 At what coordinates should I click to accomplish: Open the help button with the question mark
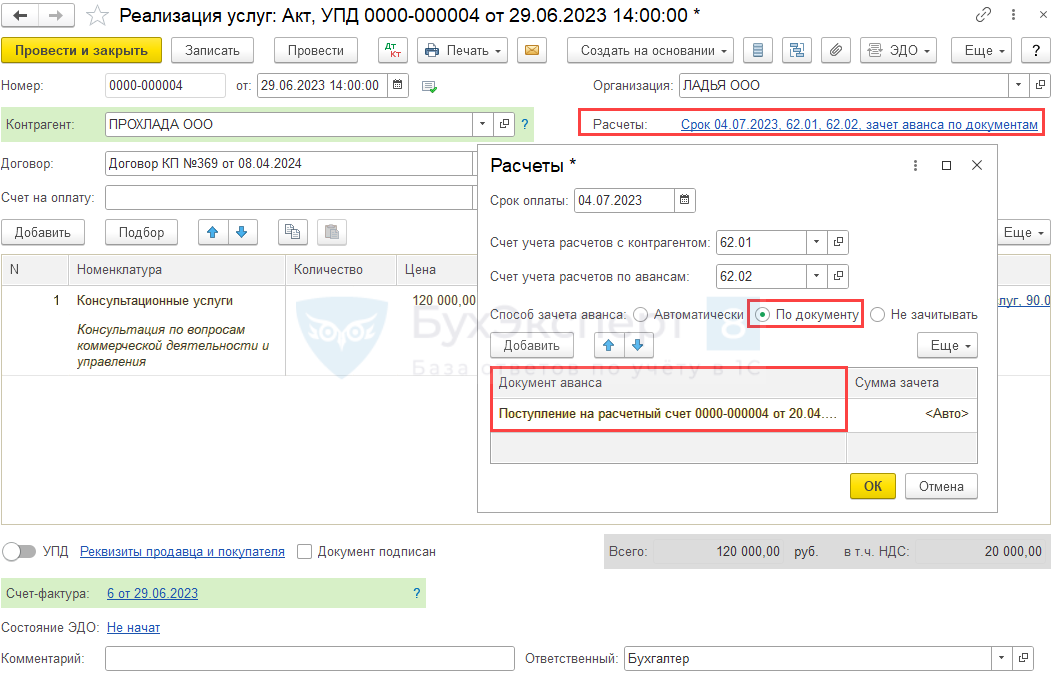pos(1036,51)
